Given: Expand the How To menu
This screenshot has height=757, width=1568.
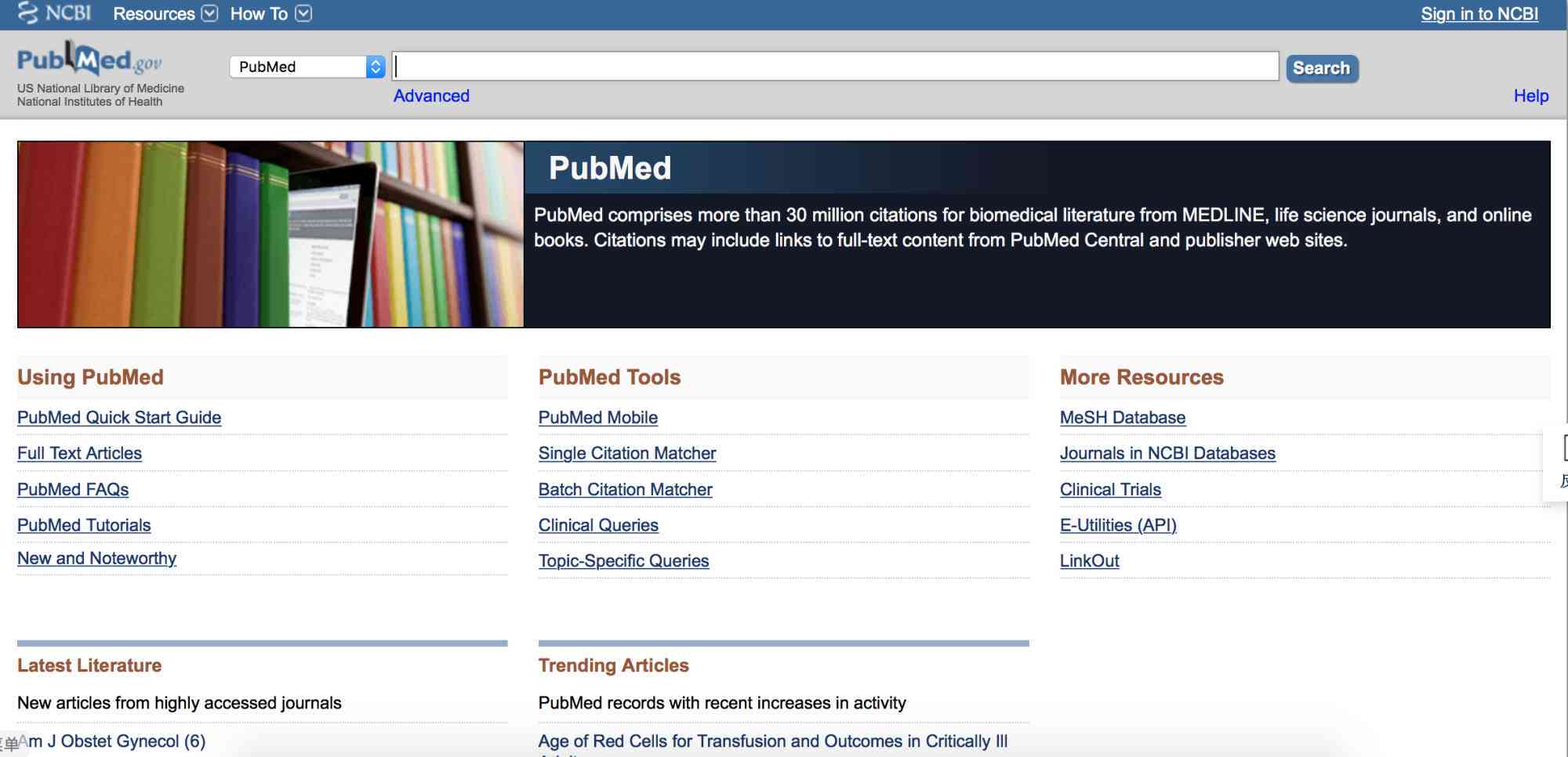Looking at the screenshot, I should tap(270, 13).
